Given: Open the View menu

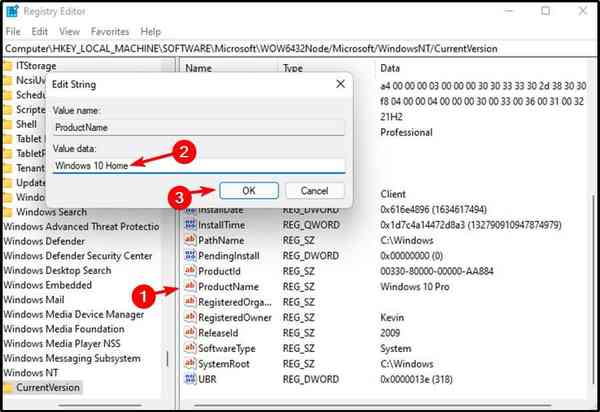Looking at the screenshot, I should point(69,31).
